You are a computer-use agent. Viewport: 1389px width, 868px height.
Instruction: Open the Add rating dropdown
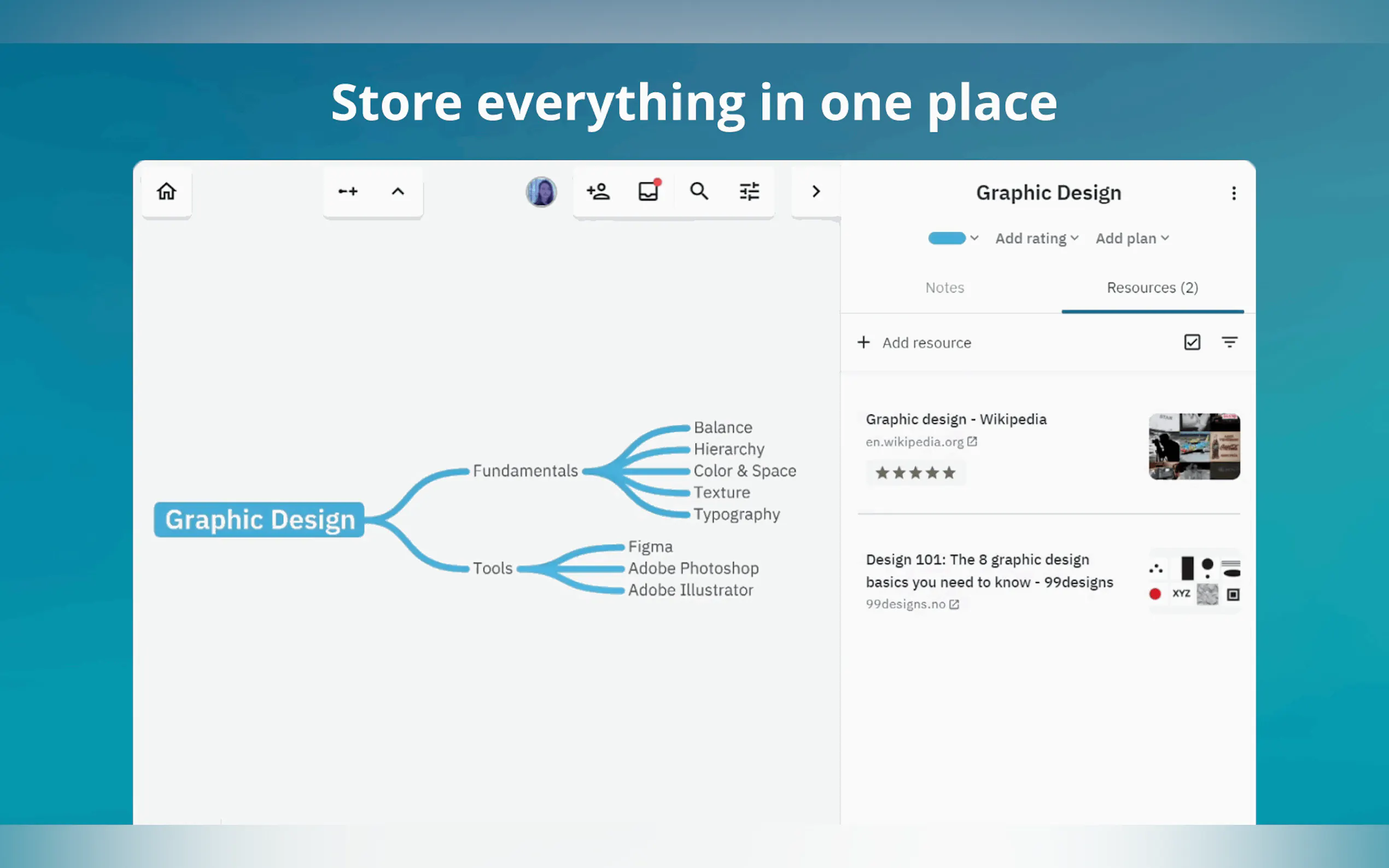click(1036, 238)
